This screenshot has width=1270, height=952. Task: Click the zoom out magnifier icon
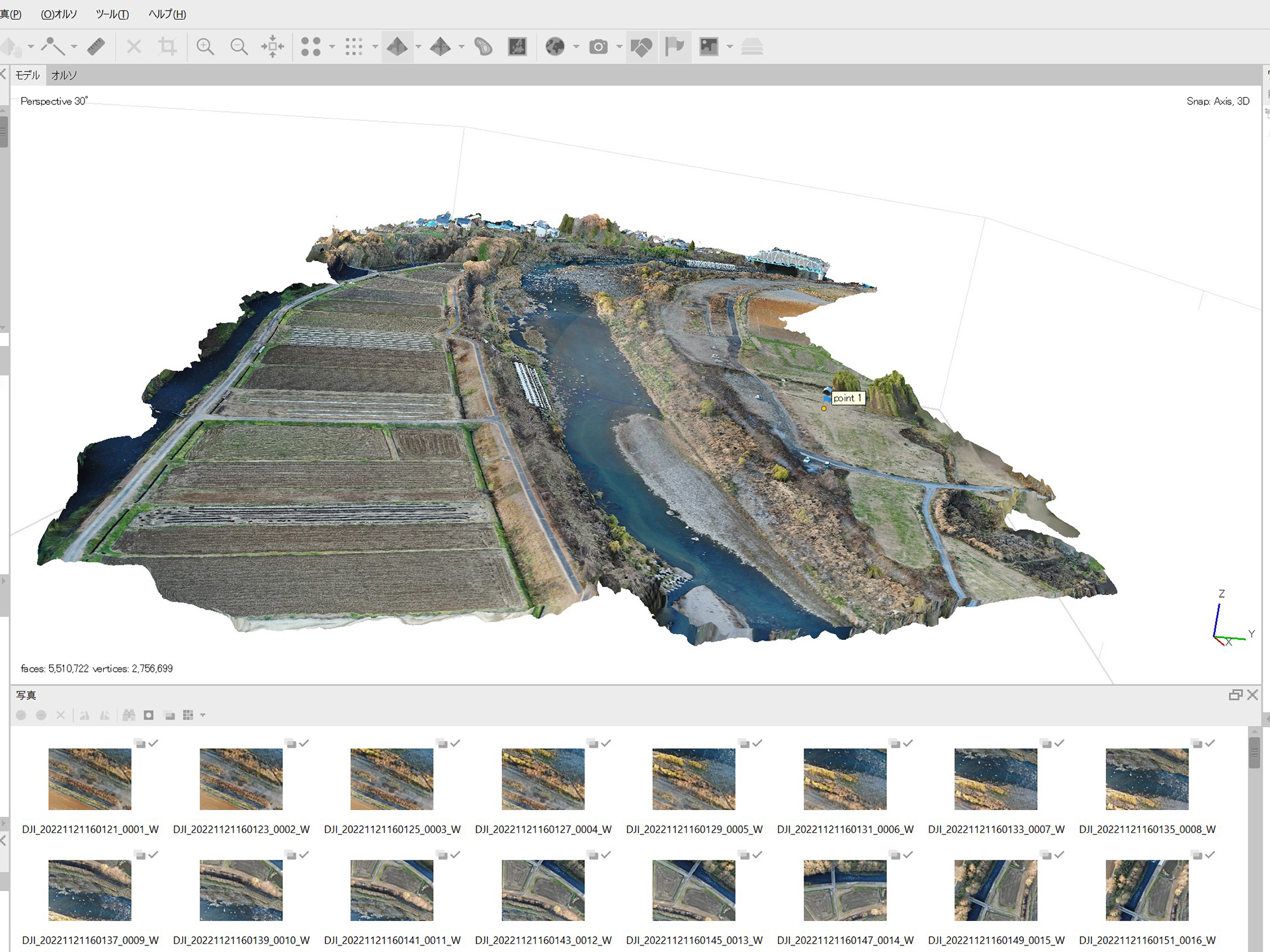[239, 46]
